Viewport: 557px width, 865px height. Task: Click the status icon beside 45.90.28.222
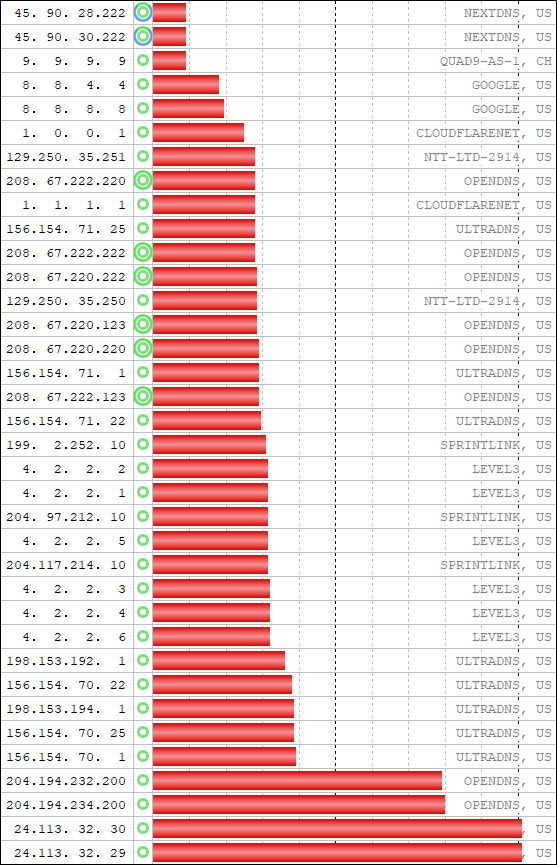click(143, 12)
